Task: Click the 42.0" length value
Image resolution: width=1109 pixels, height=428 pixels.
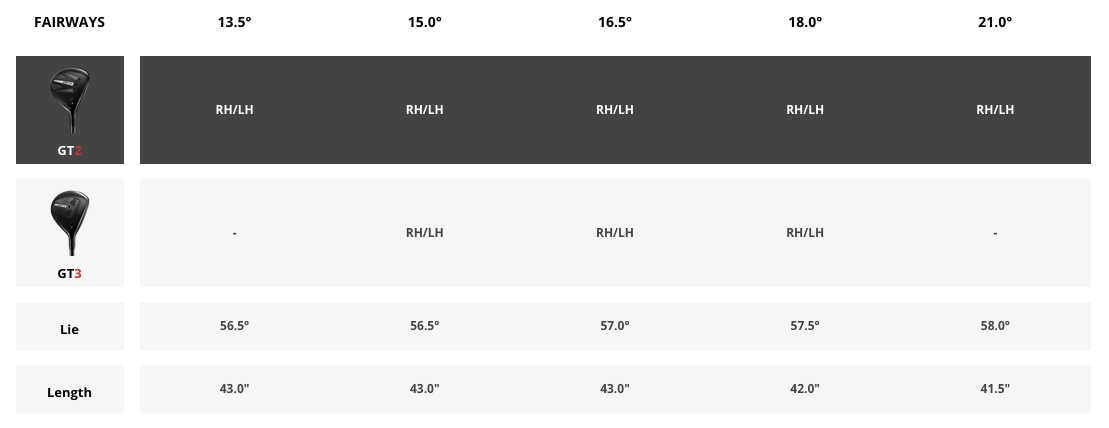Action: point(805,388)
